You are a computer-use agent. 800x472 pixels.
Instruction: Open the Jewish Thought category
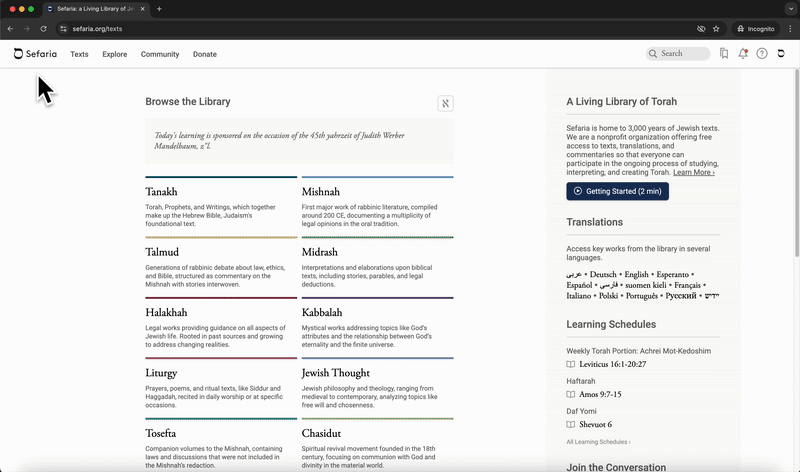336,373
